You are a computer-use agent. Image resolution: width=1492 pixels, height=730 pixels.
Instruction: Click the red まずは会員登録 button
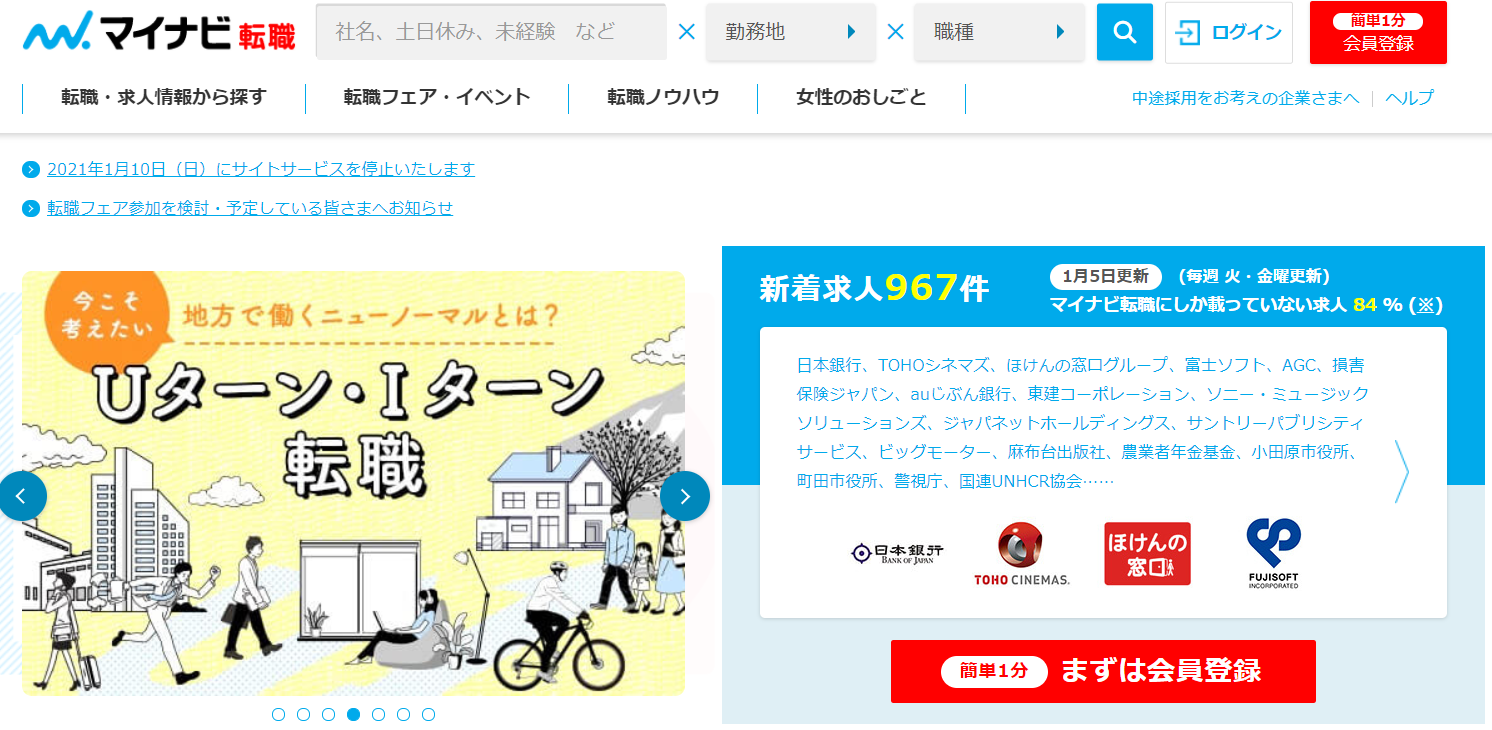(x=1103, y=671)
